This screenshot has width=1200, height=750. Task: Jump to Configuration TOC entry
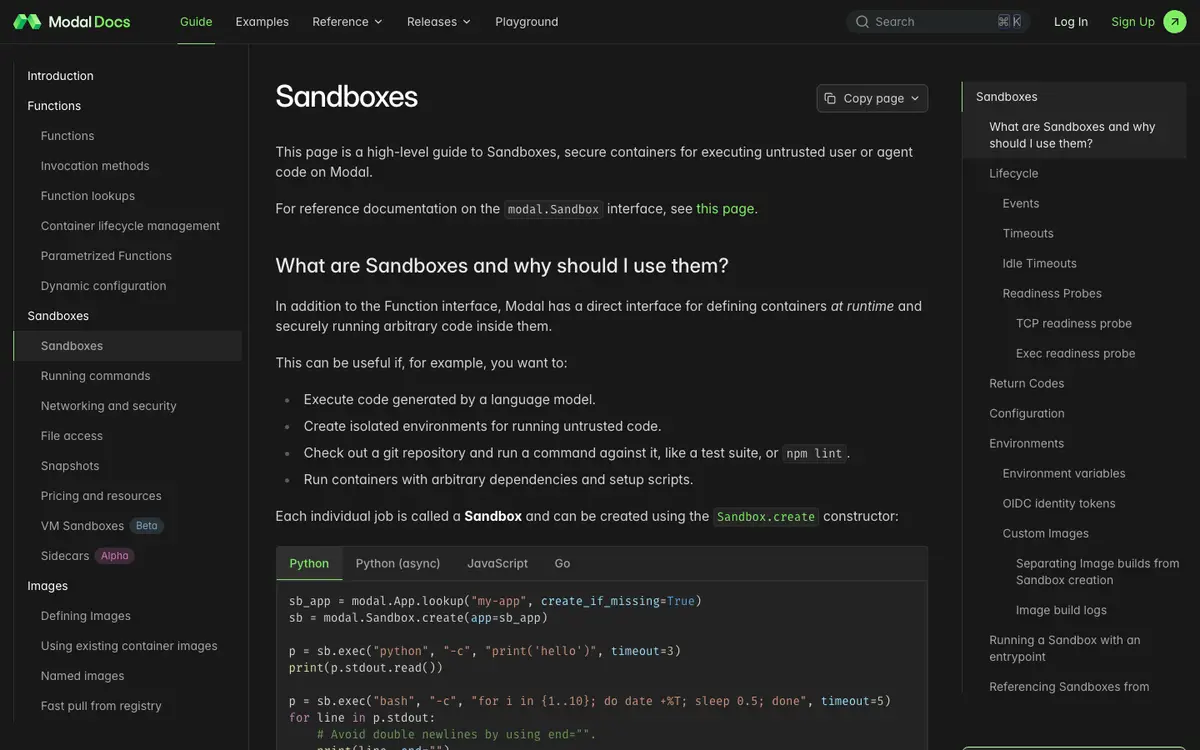coord(1027,413)
